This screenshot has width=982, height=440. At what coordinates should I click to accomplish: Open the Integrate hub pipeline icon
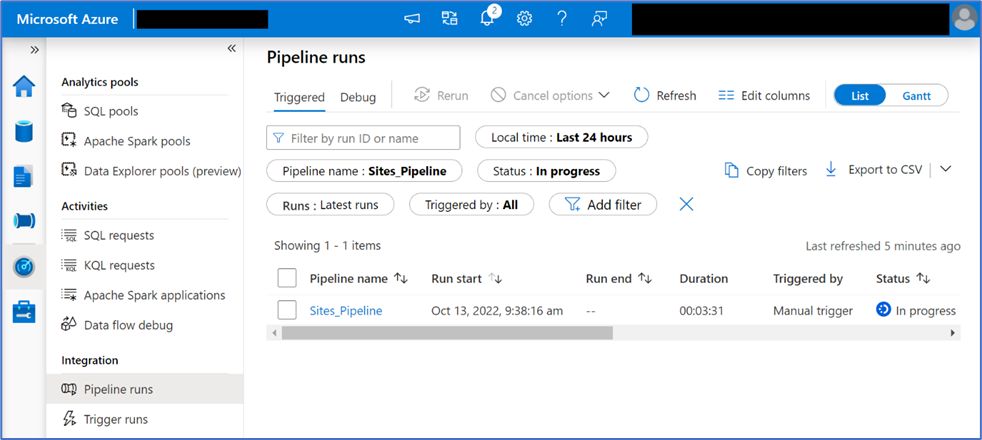click(x=23, y=221)
